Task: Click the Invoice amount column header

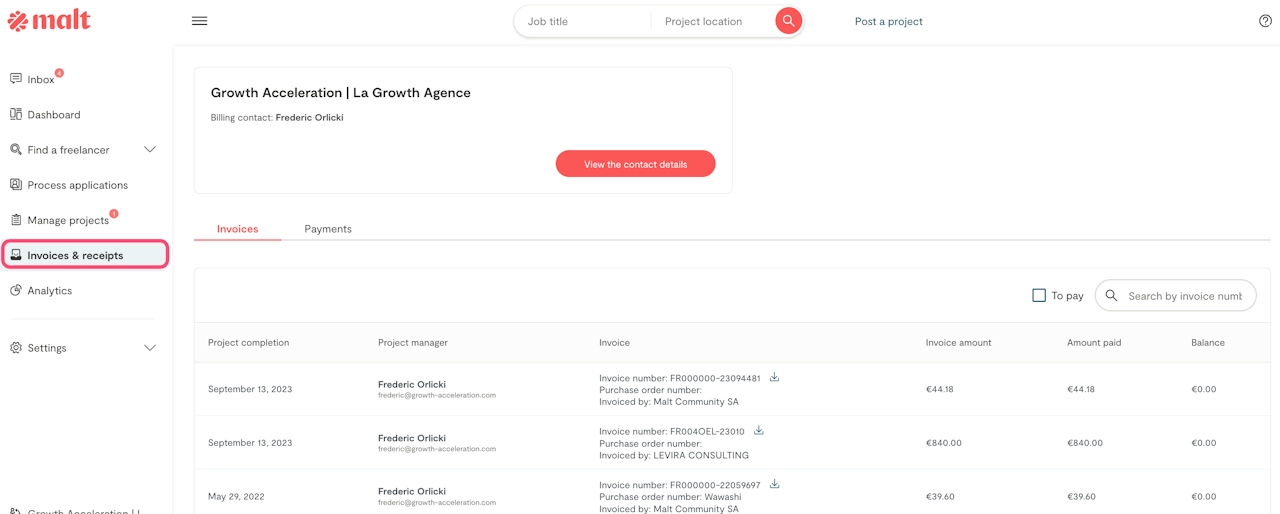Action: point(959,342)
